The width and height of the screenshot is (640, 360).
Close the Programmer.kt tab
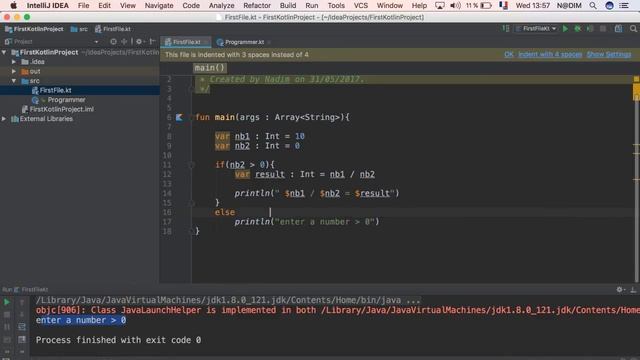(x=269, y=42)
